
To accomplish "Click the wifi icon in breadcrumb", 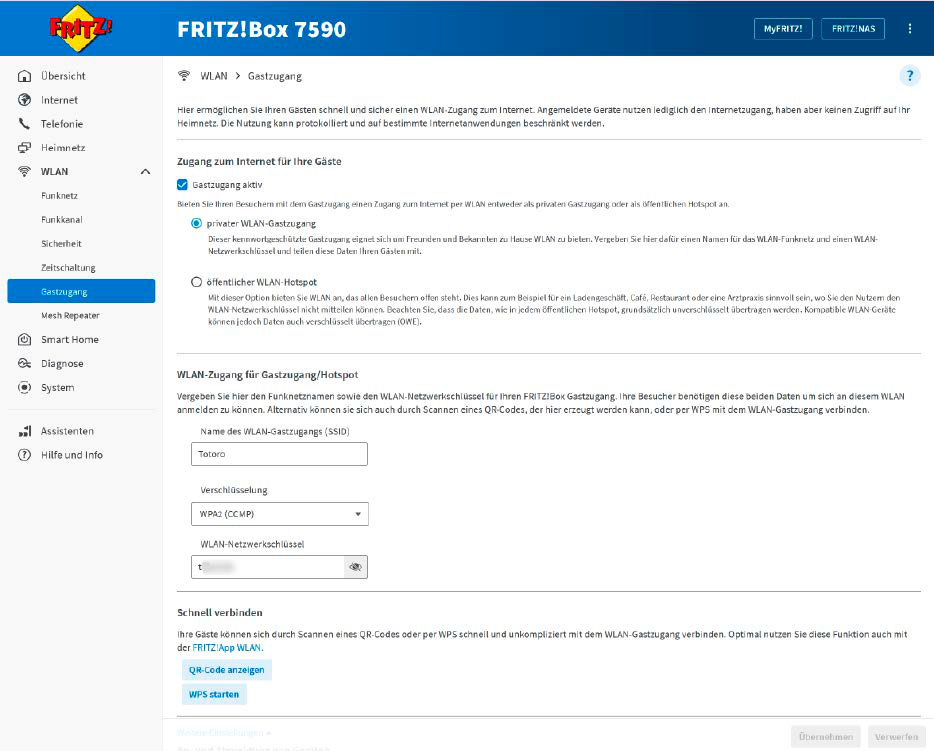I will click(184, 76).
